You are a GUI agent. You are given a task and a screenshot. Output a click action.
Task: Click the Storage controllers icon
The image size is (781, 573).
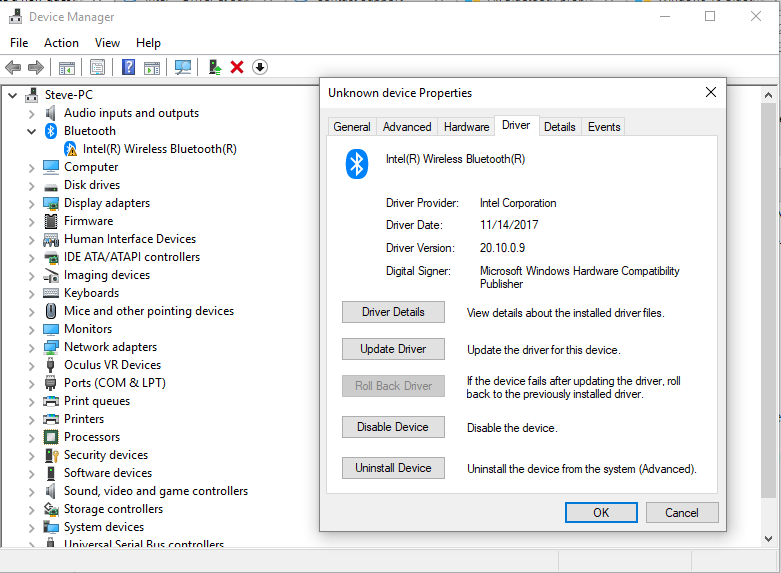pyautogui.click(x=51, y=509)
